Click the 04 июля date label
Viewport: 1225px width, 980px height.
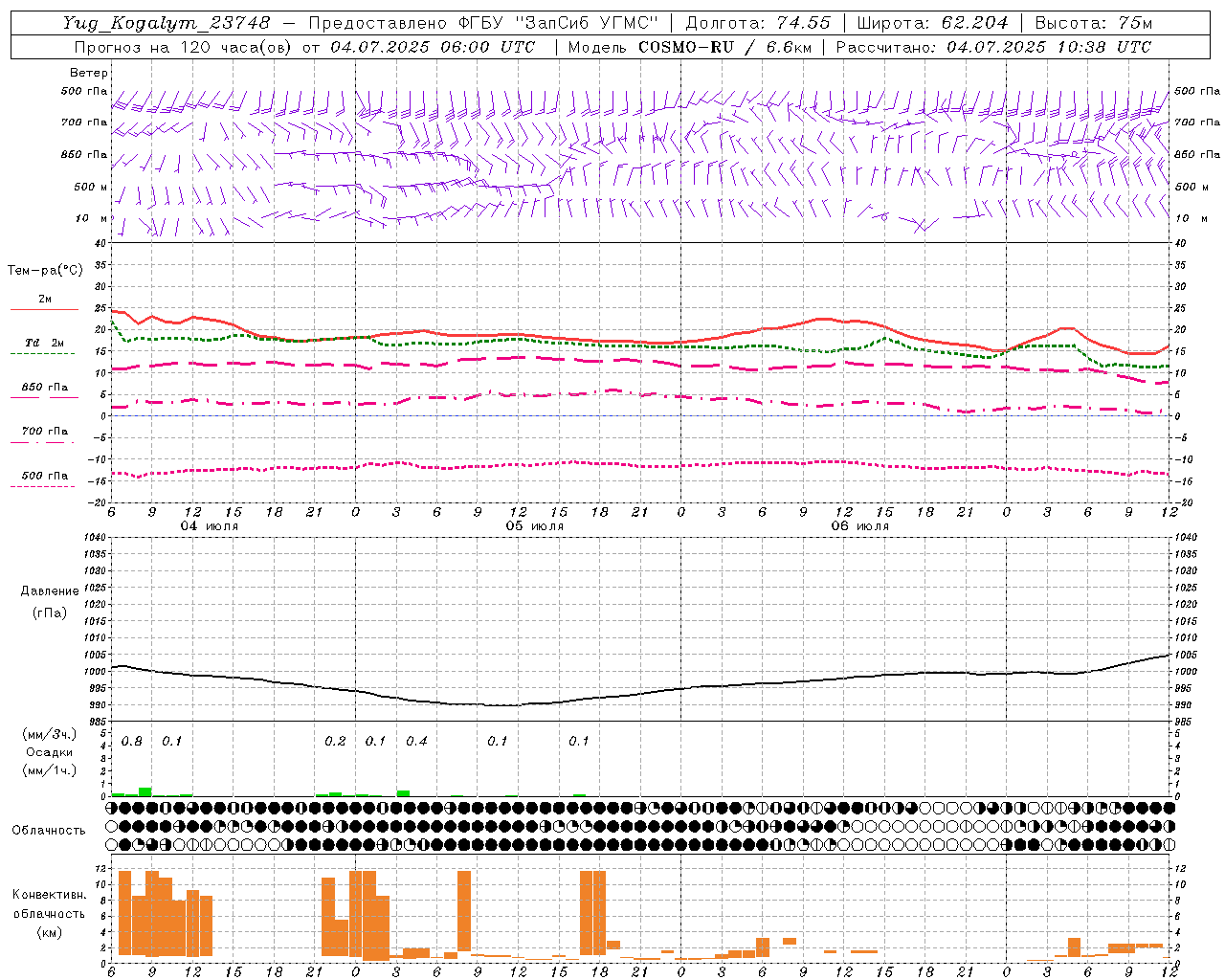click(x=210, y=526)
